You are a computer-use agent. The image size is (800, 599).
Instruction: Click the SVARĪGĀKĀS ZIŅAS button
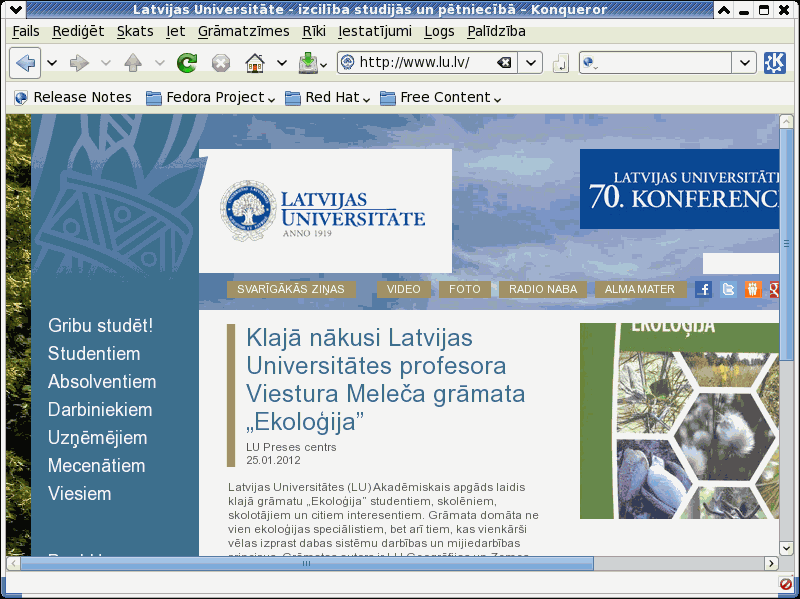[291, 289]
